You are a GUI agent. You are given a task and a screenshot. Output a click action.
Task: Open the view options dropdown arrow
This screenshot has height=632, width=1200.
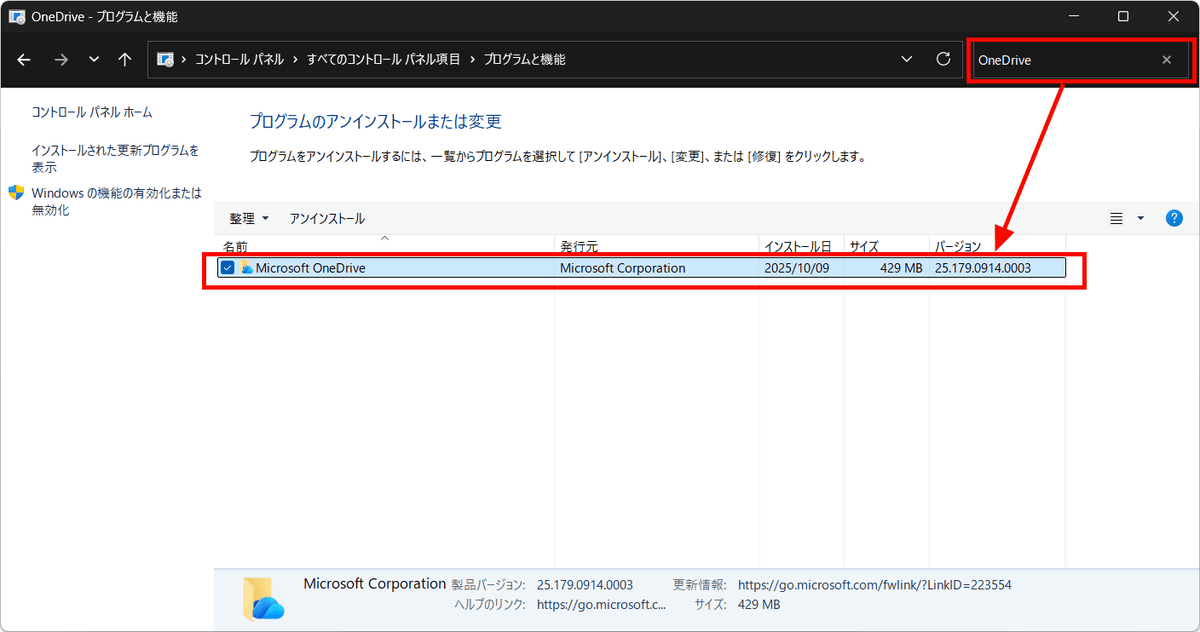click(1141, 218)
